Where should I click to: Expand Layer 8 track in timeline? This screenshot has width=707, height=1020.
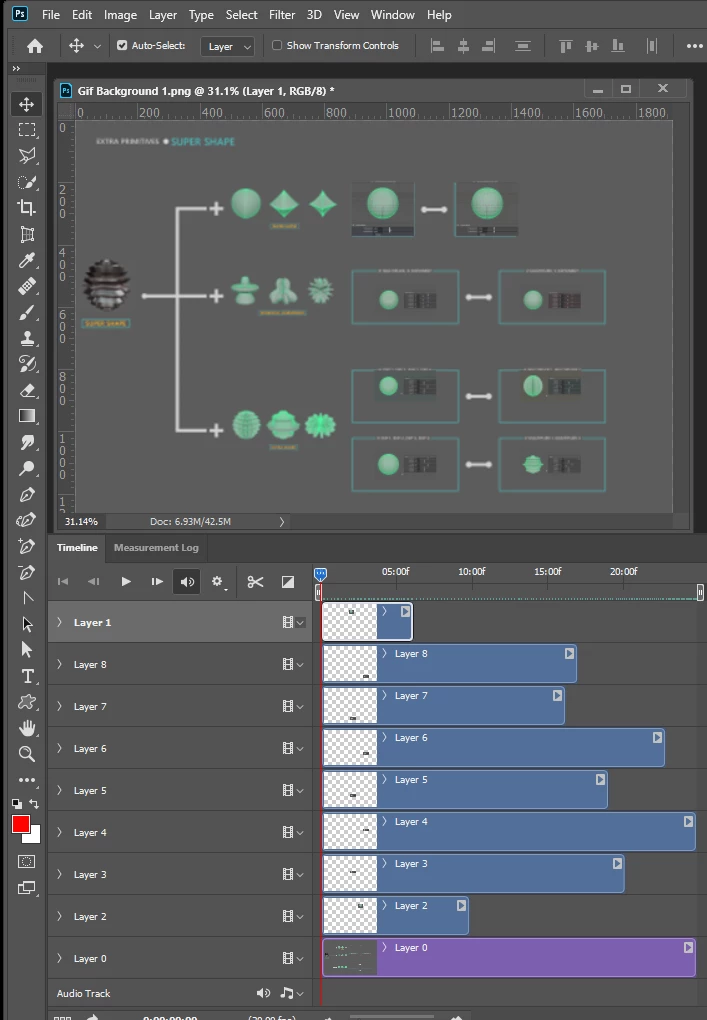[59, 664]
